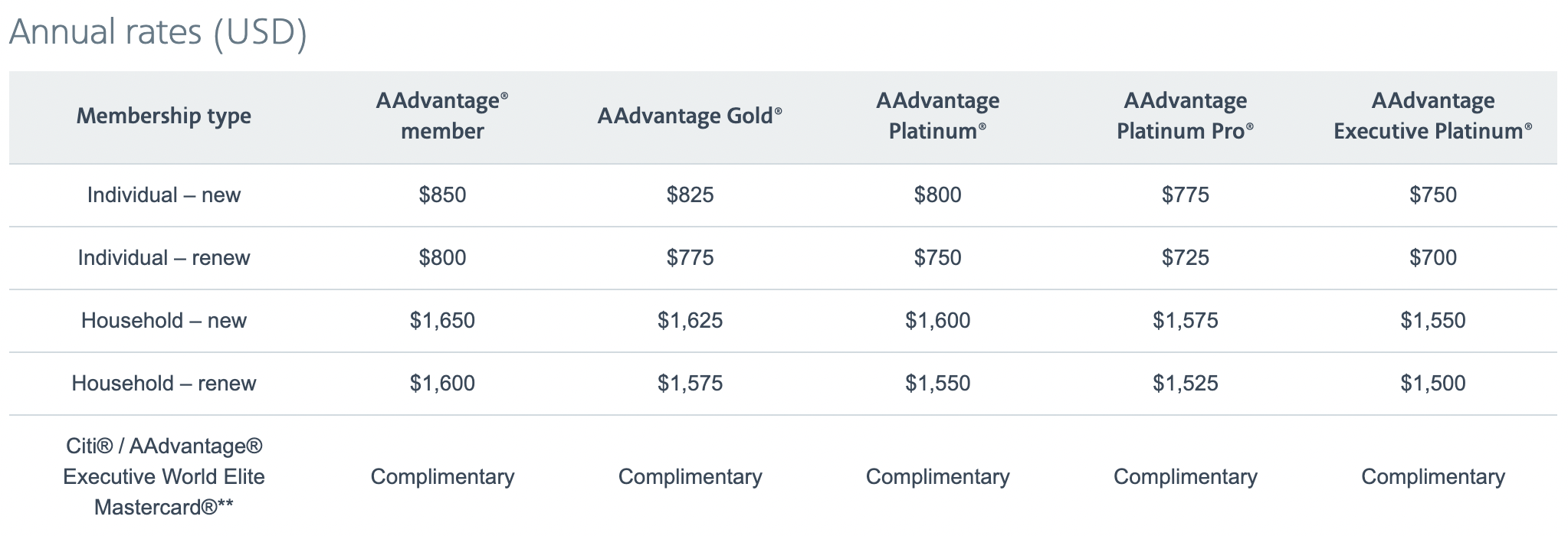The image size is (1568, 536).
Task: Select the "AAdvantage member" column header
Action: (442, 116)
